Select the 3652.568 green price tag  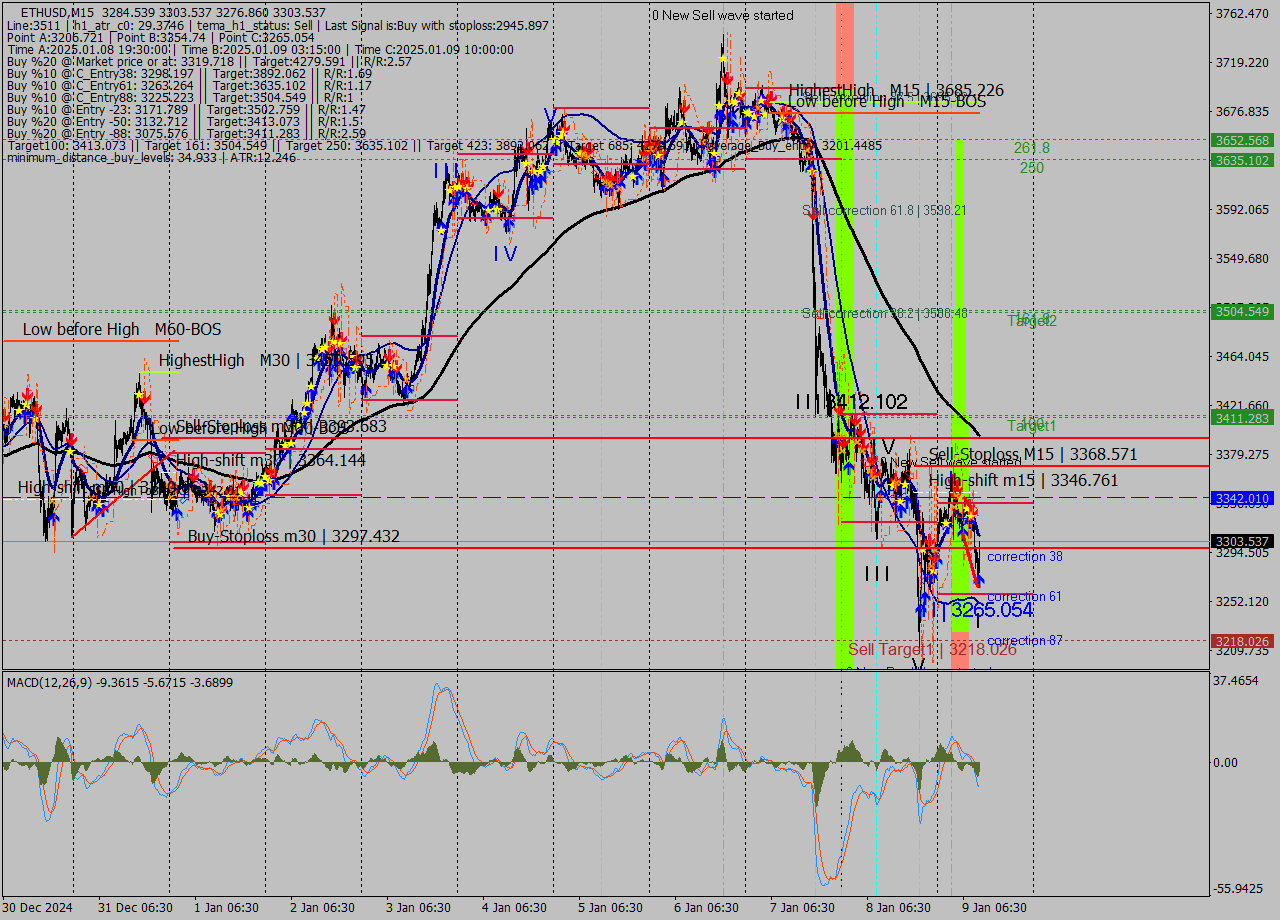[1242, 141]
